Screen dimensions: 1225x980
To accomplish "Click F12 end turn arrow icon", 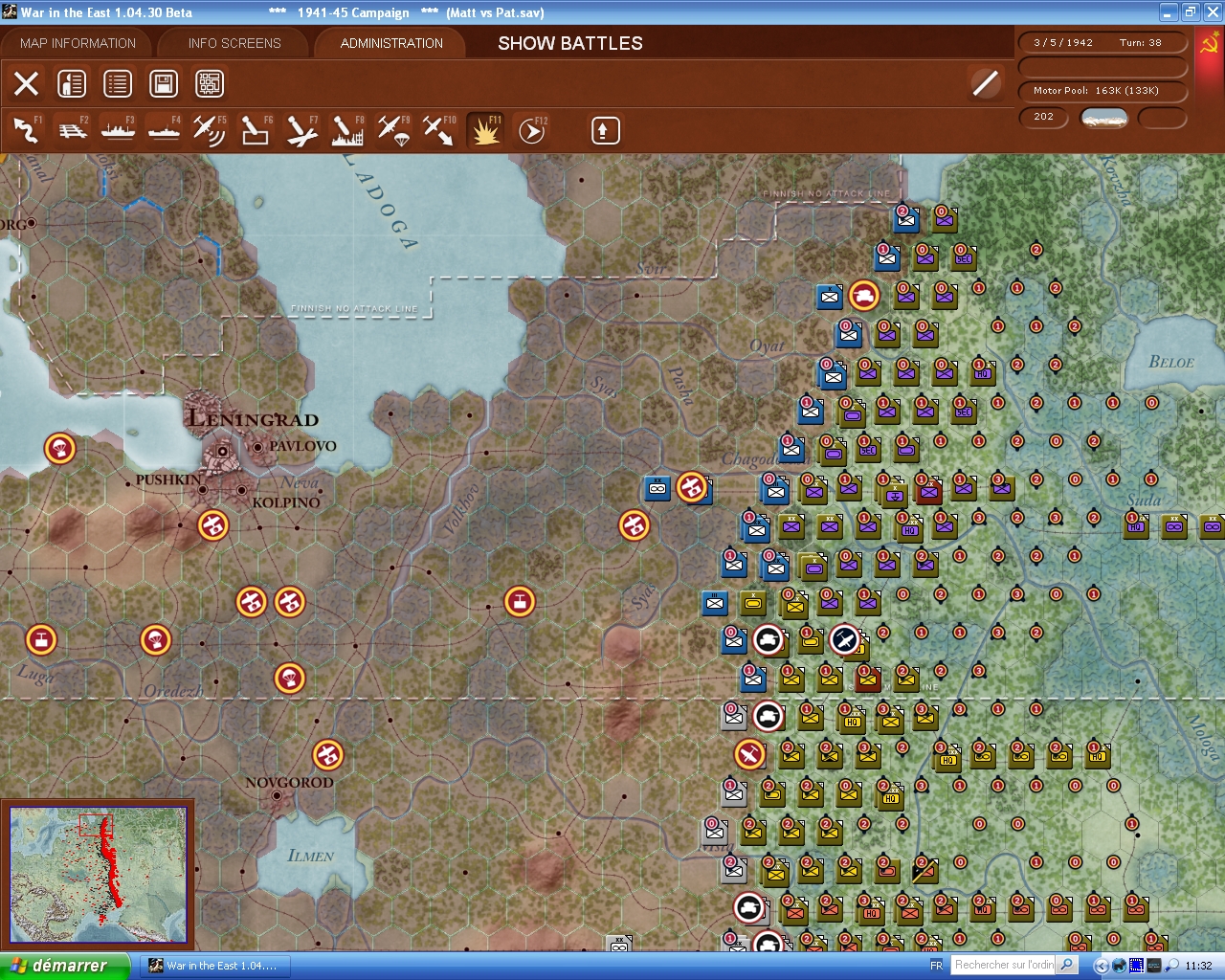I will point(531,130).
